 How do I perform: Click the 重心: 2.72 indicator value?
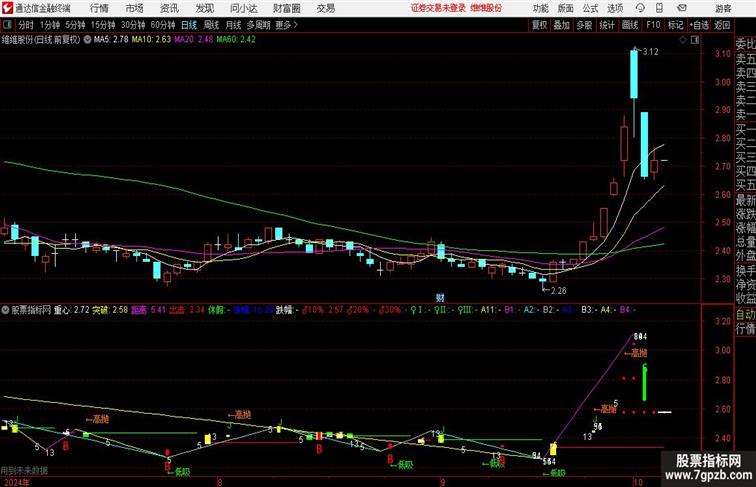[x=71, y=310]
